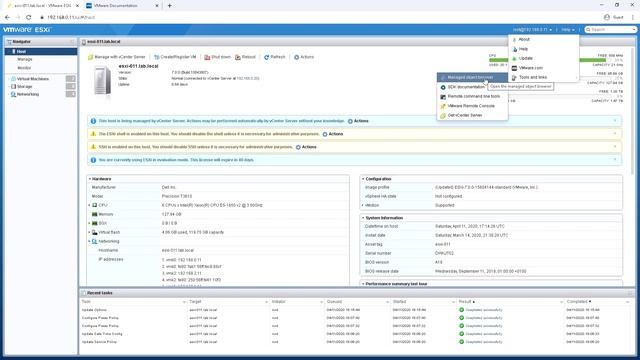Click the CPU hardware row icon

(x=95, y=205)
